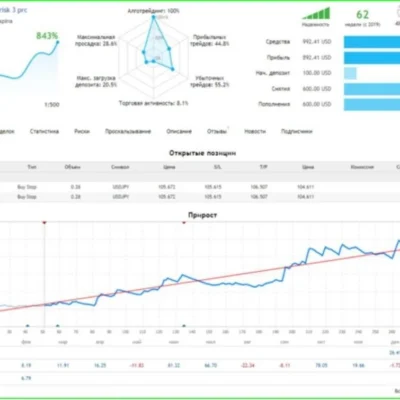Click the bottom chart marker below the center
This screenshot has width=400, height=400.
point(184,326)
